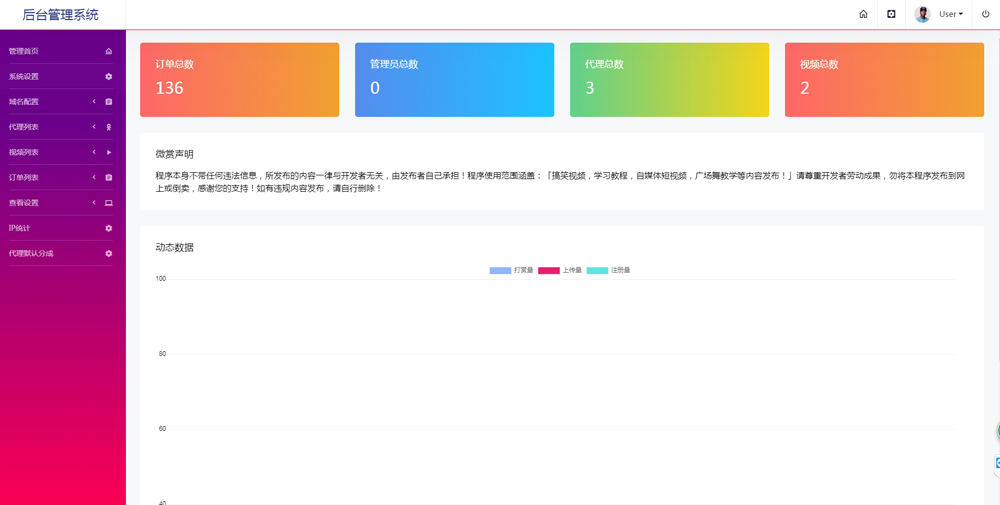Click the gear icon beside IP统计
Screen dimensions: 1000x505
point(109,228)
